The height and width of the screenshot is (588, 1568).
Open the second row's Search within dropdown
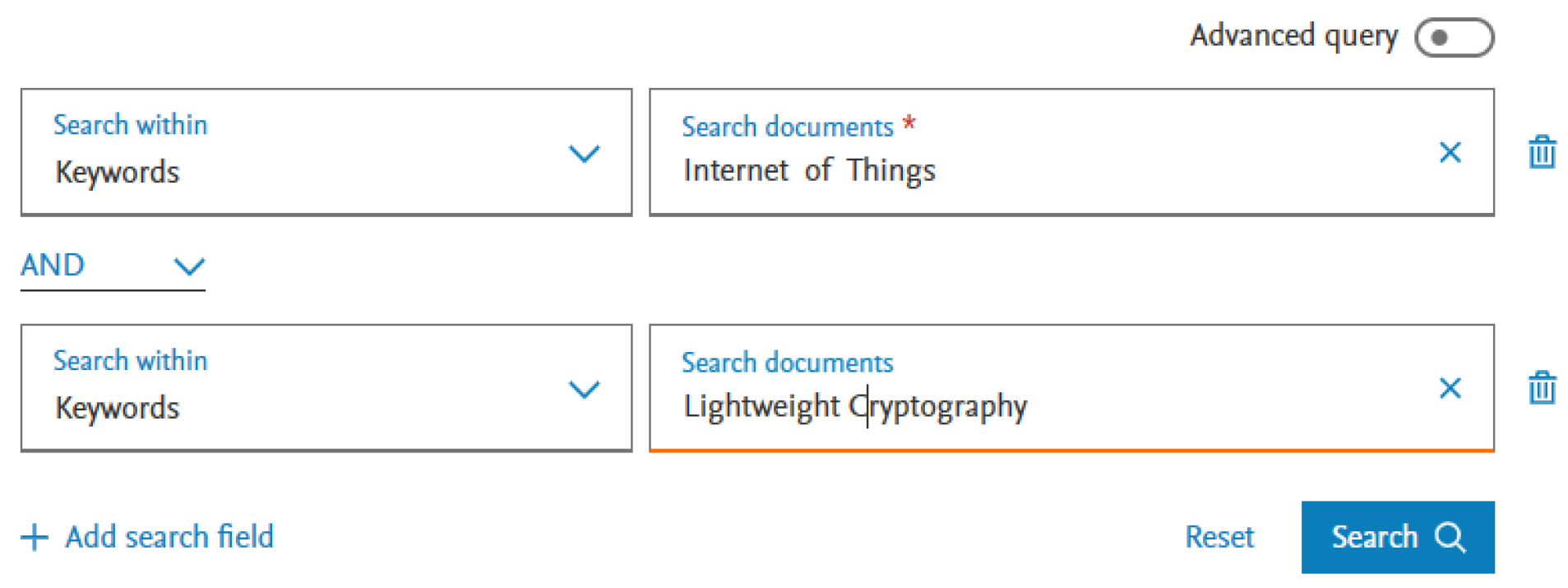coord(326,388)
